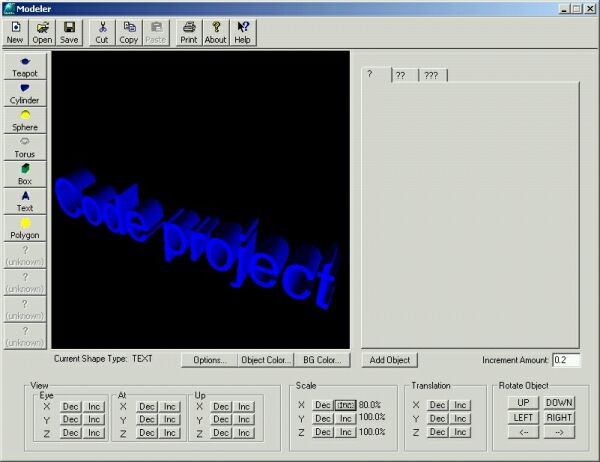Select the Text shape tool
Viewport: 600px width, 462px height.
[x=25, y=201]
